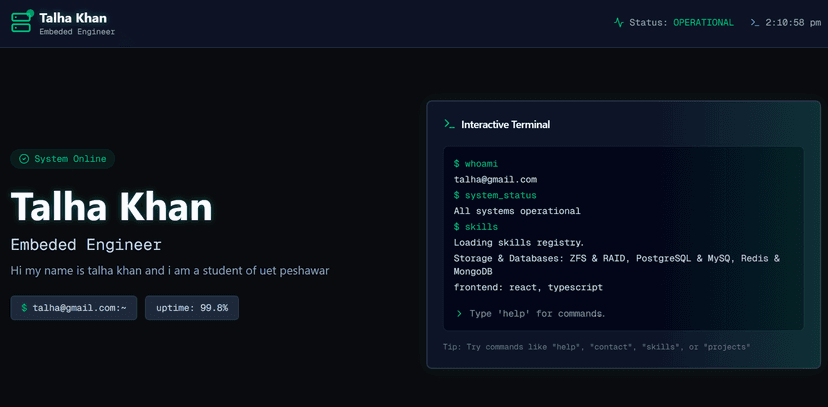This screenshot has height=407, width=828.
Task: Click the check circle icon in System Online
Action: tap(24, 159)
